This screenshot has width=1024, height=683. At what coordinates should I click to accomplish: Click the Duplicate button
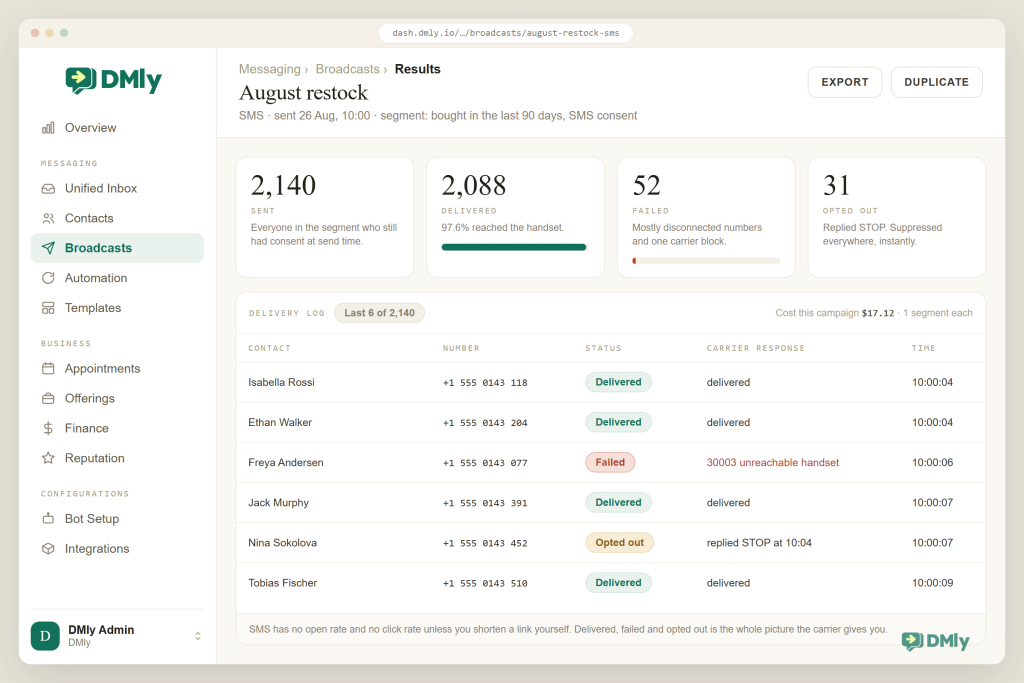point(936,82)
